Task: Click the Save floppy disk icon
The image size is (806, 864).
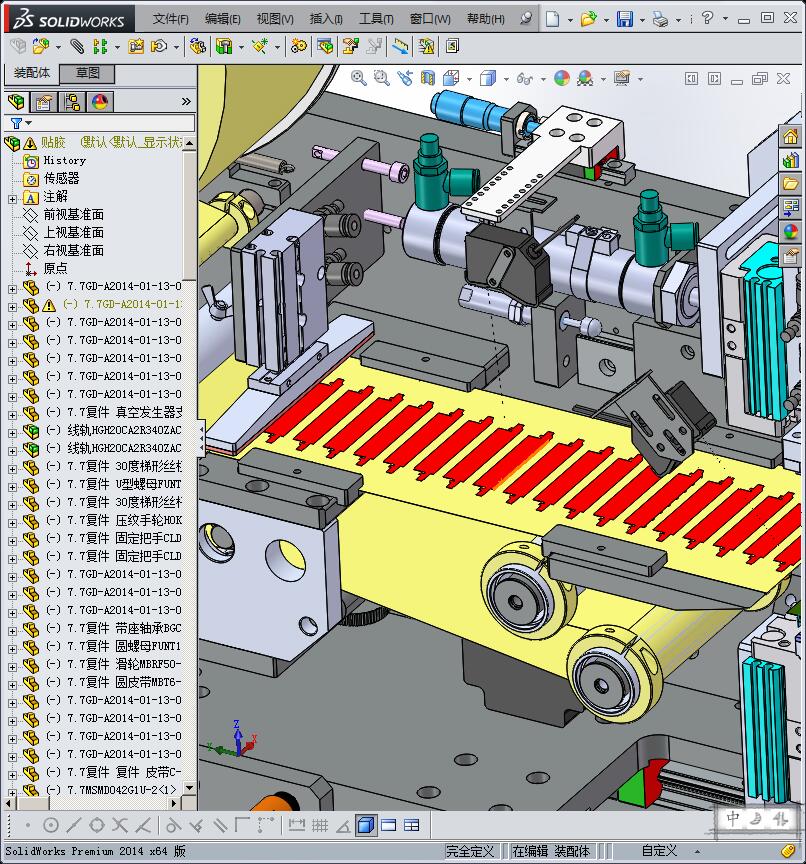Action: 625,19
